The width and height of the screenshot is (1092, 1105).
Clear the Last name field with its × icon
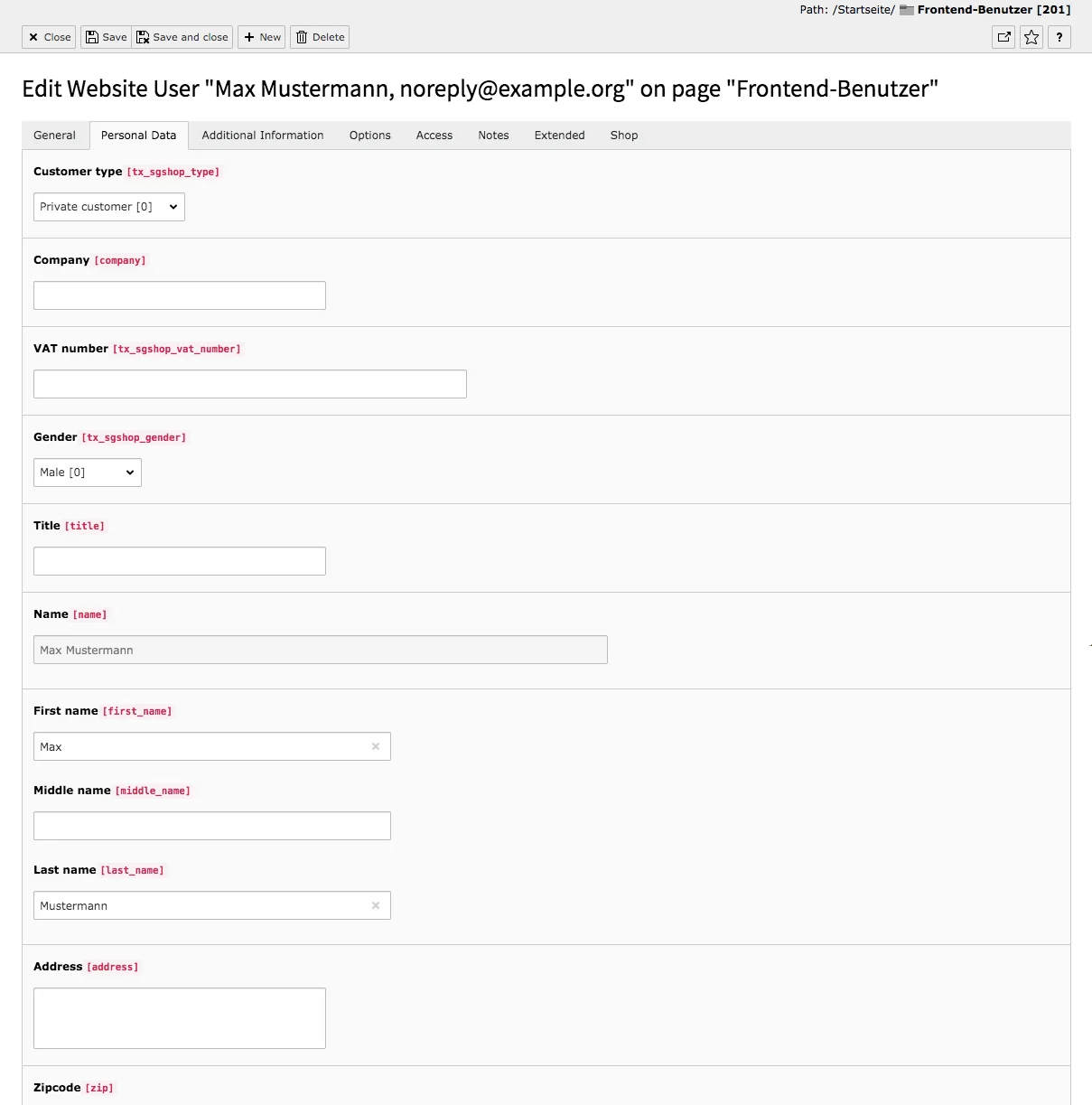pos(376,905)
